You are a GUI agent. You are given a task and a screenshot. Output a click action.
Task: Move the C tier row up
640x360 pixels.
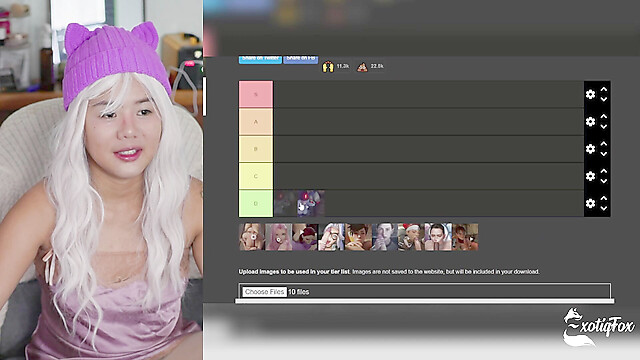pyautogui.click(x=604, y=171)
